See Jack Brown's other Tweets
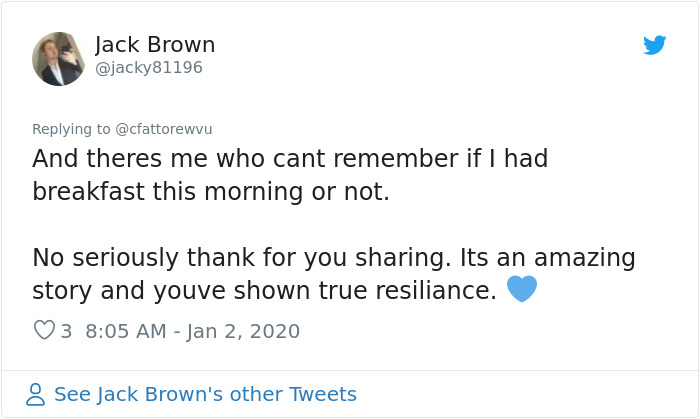 pos(205,395)
